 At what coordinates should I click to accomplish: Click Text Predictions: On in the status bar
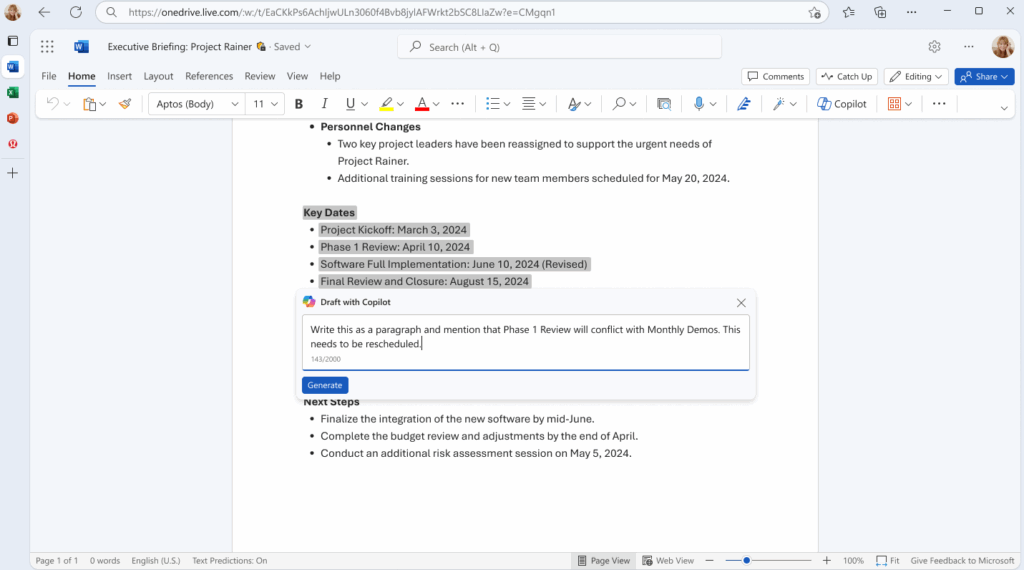pyautogui.click(x=229, y=561)
